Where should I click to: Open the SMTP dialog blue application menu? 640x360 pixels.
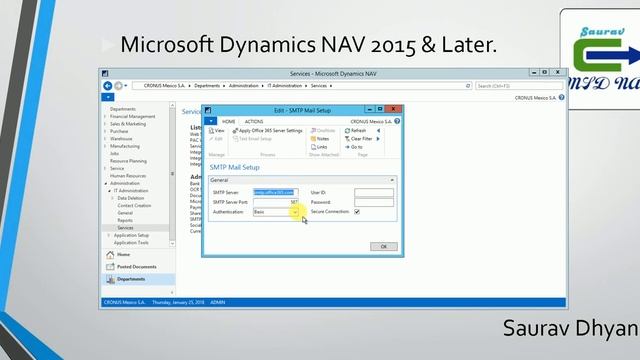tap(211, 121)
